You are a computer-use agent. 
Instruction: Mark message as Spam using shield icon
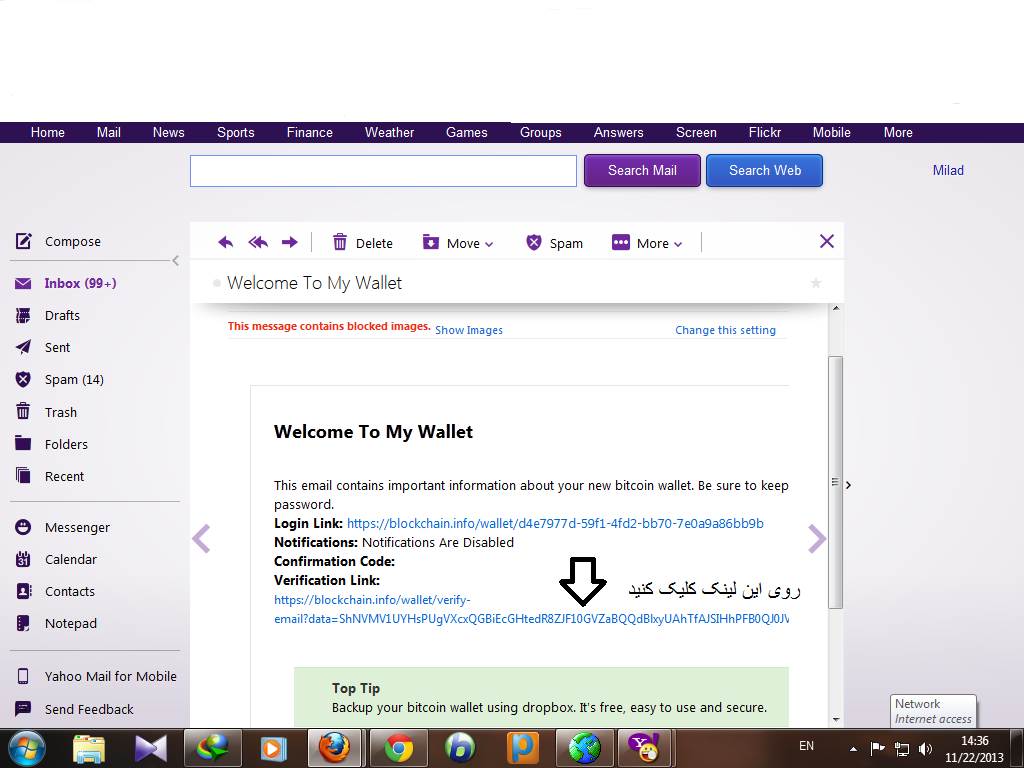coord(534,242)
